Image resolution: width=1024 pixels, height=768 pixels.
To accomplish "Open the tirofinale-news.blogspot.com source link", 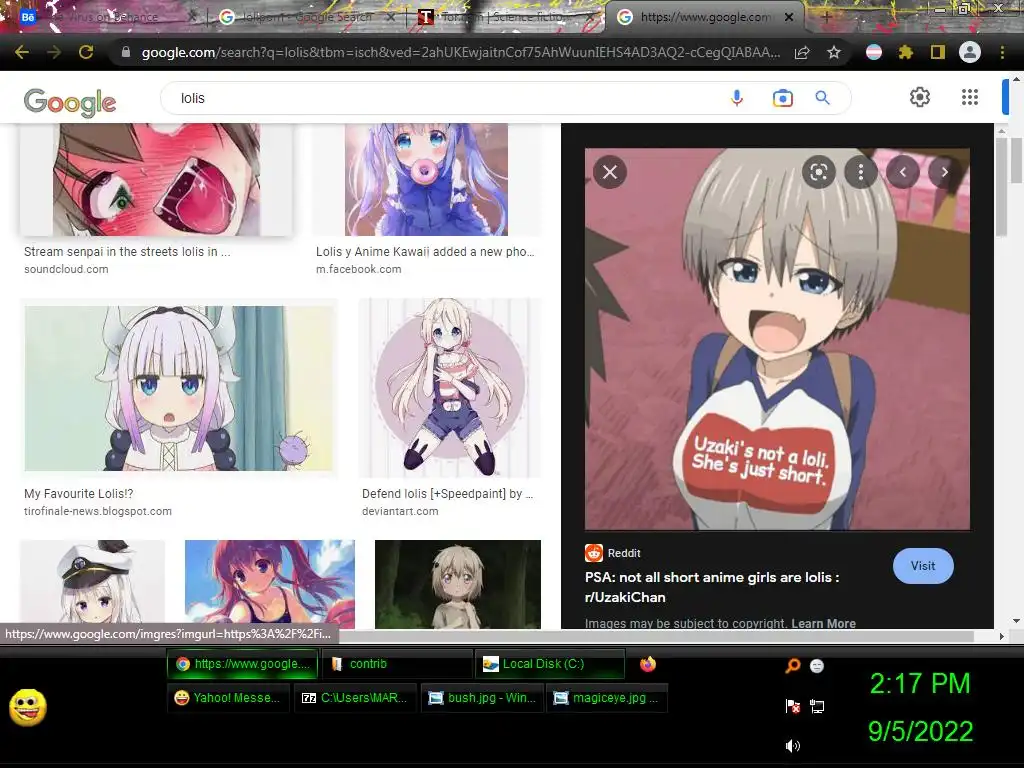I will [98, 511].
